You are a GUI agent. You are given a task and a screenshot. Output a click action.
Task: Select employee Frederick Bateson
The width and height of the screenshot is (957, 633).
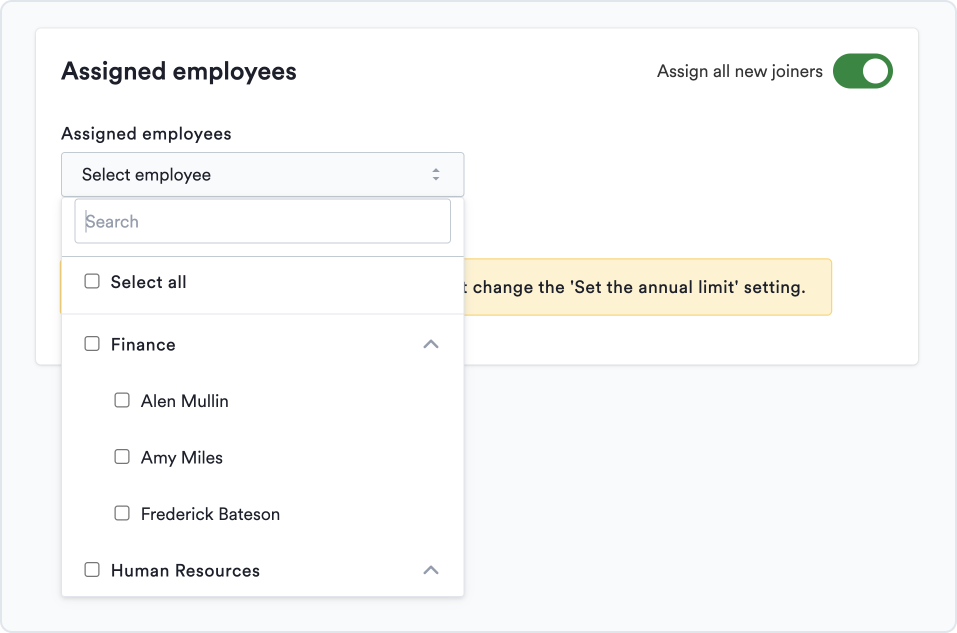pos(122,513)
